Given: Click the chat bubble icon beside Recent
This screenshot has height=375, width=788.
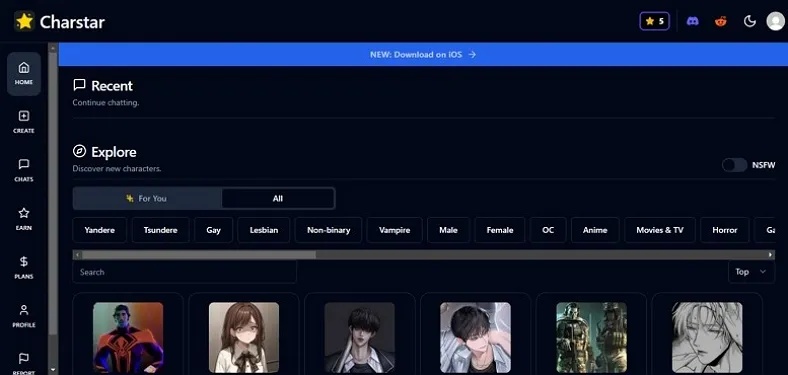Looking at the screenshot, I should (79, 85).
